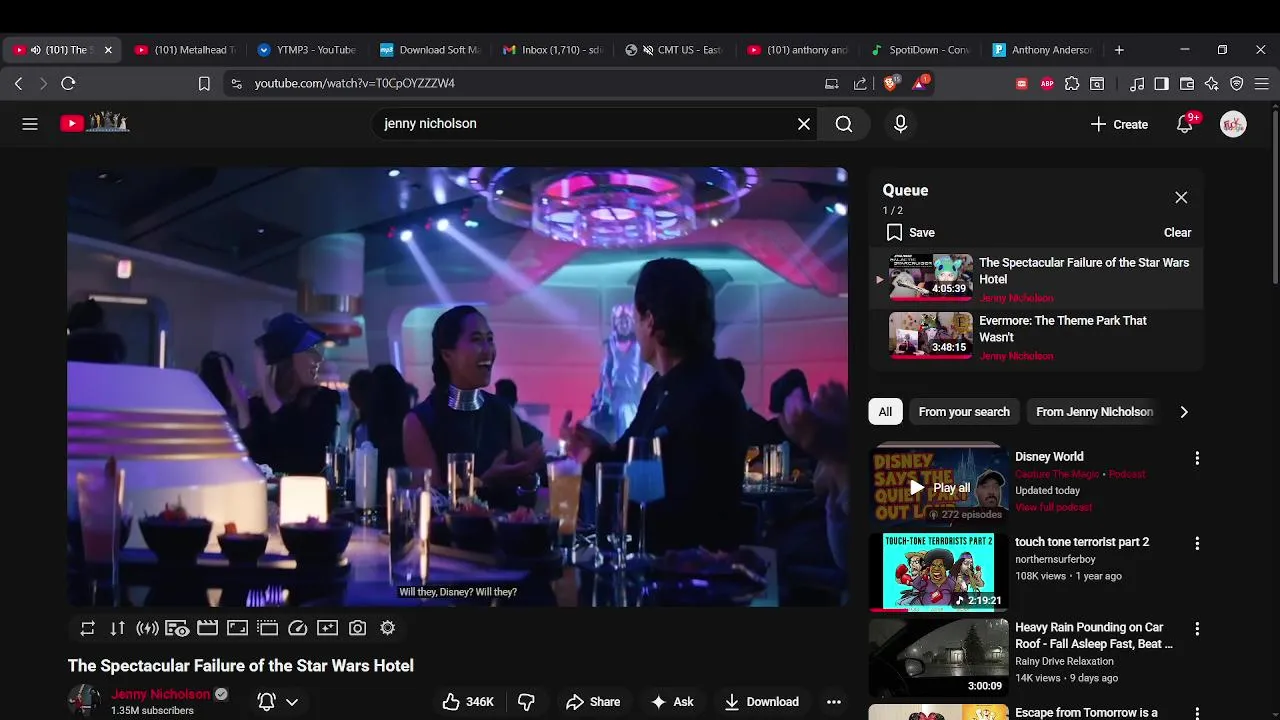Open YouTube notifications bell with 9+ badge
The width and height of the screenshot is (1280, 720).
pos(1185,124)
